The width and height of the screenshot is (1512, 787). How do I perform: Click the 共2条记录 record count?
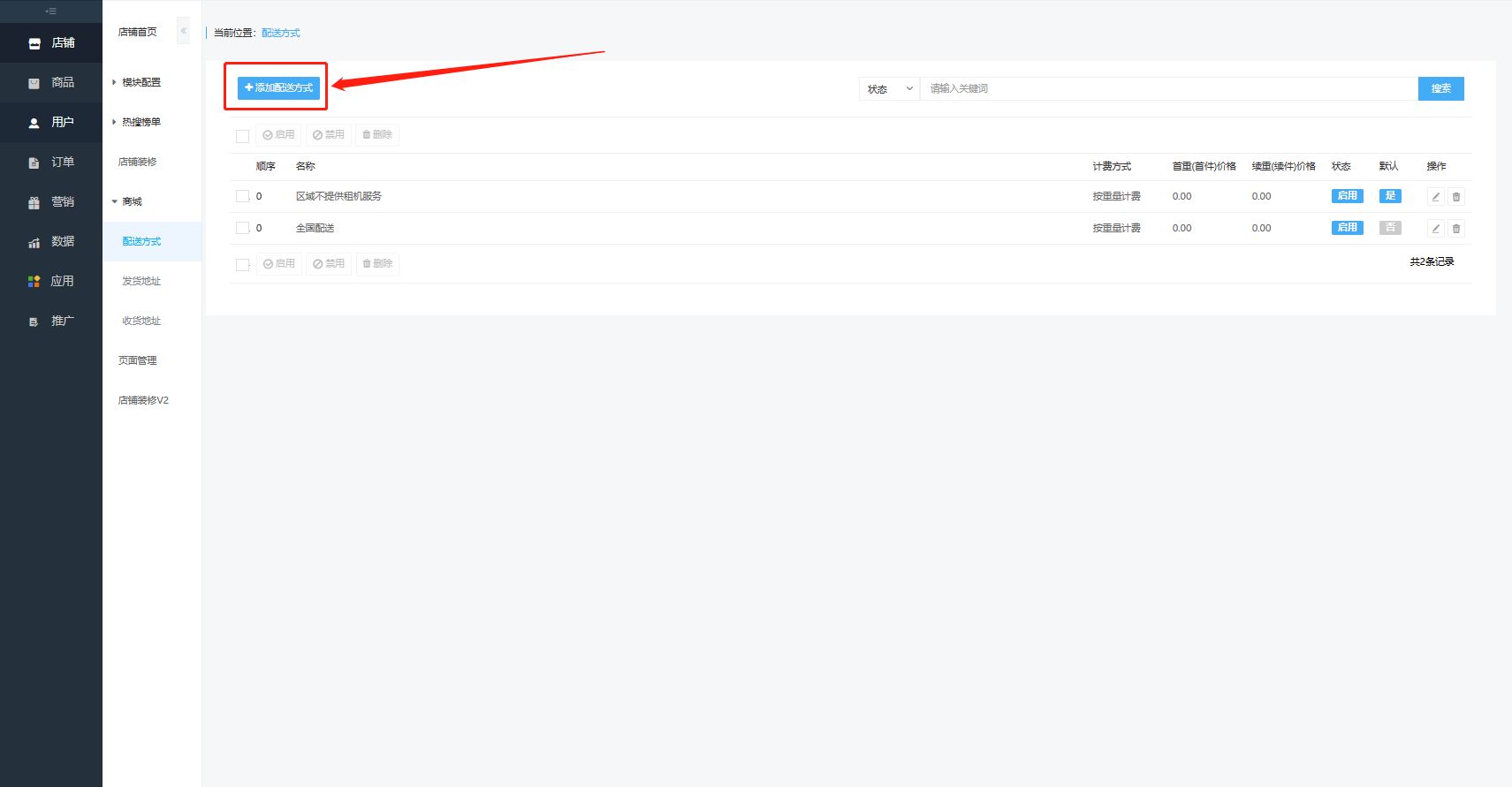click(1432, 261)
